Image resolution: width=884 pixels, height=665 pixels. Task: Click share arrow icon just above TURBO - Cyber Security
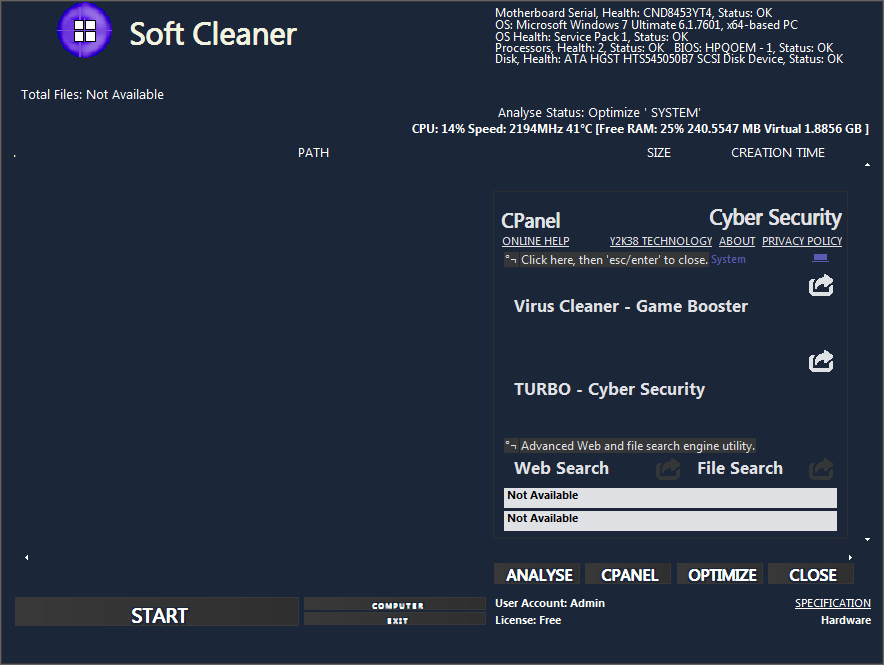click(x=821, y=361)
